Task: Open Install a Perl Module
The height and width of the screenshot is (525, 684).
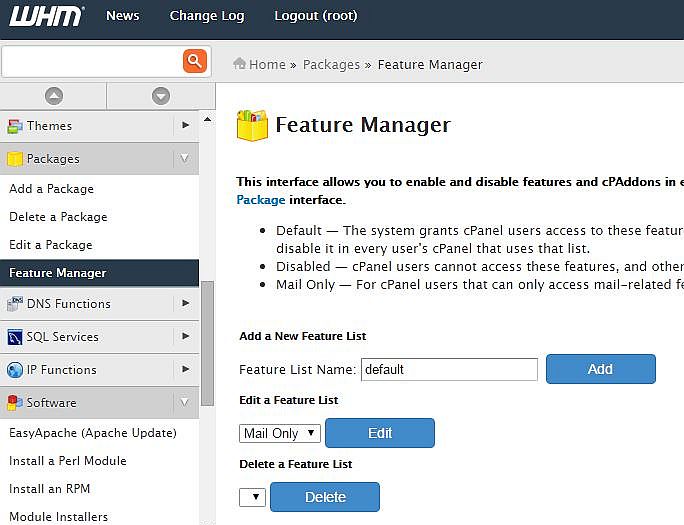Action: coord(68,461)
